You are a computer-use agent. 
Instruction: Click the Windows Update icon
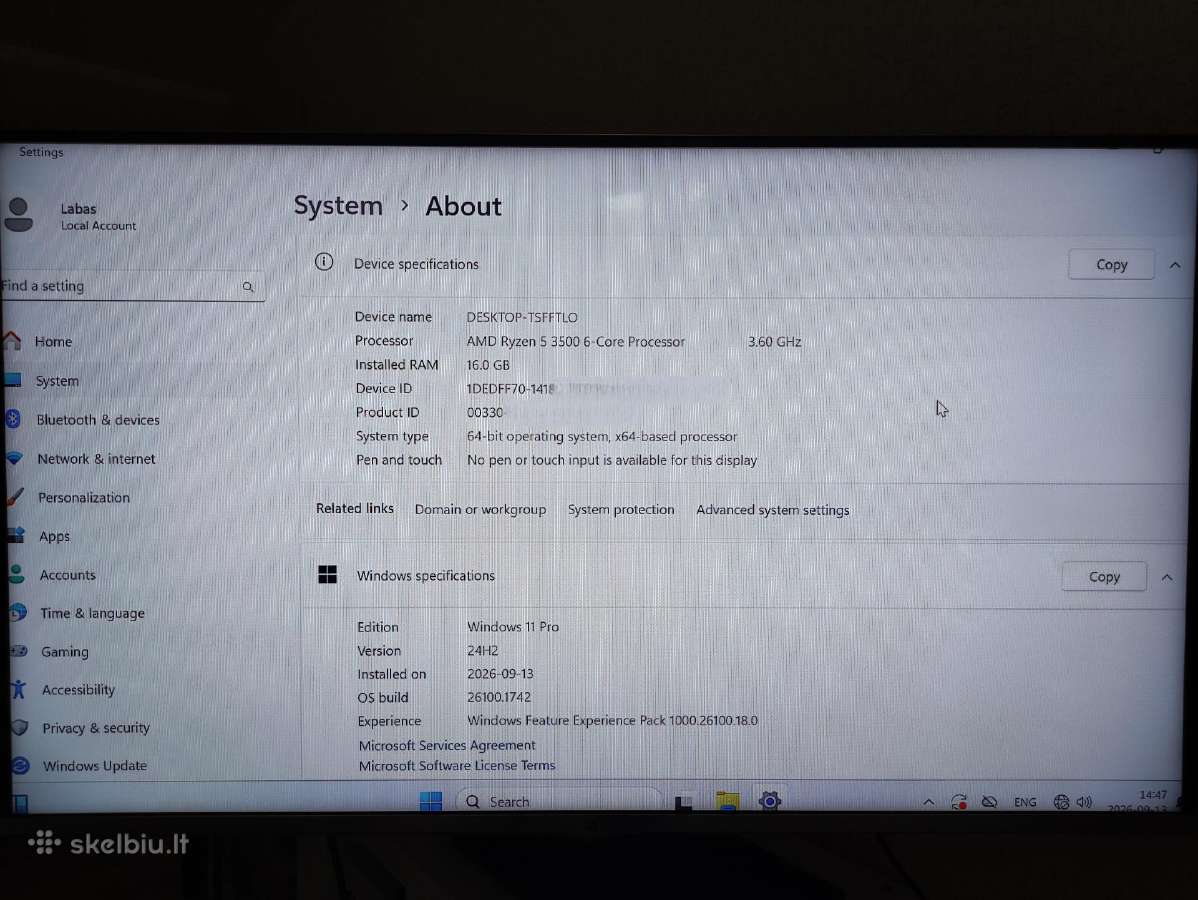point(21,765)
